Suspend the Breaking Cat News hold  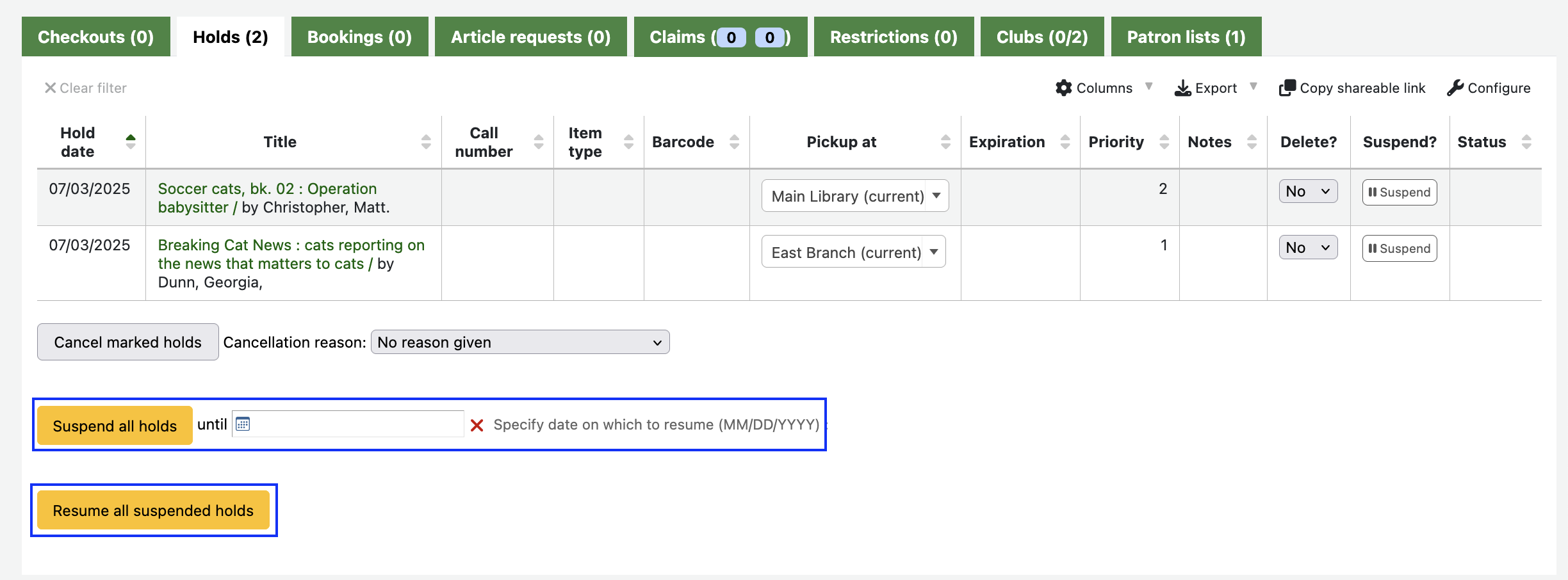(1399, 248)
